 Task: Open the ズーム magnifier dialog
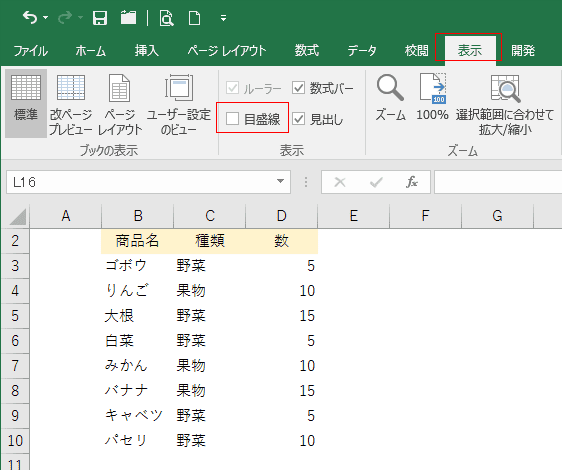click(x=390, y=98)
